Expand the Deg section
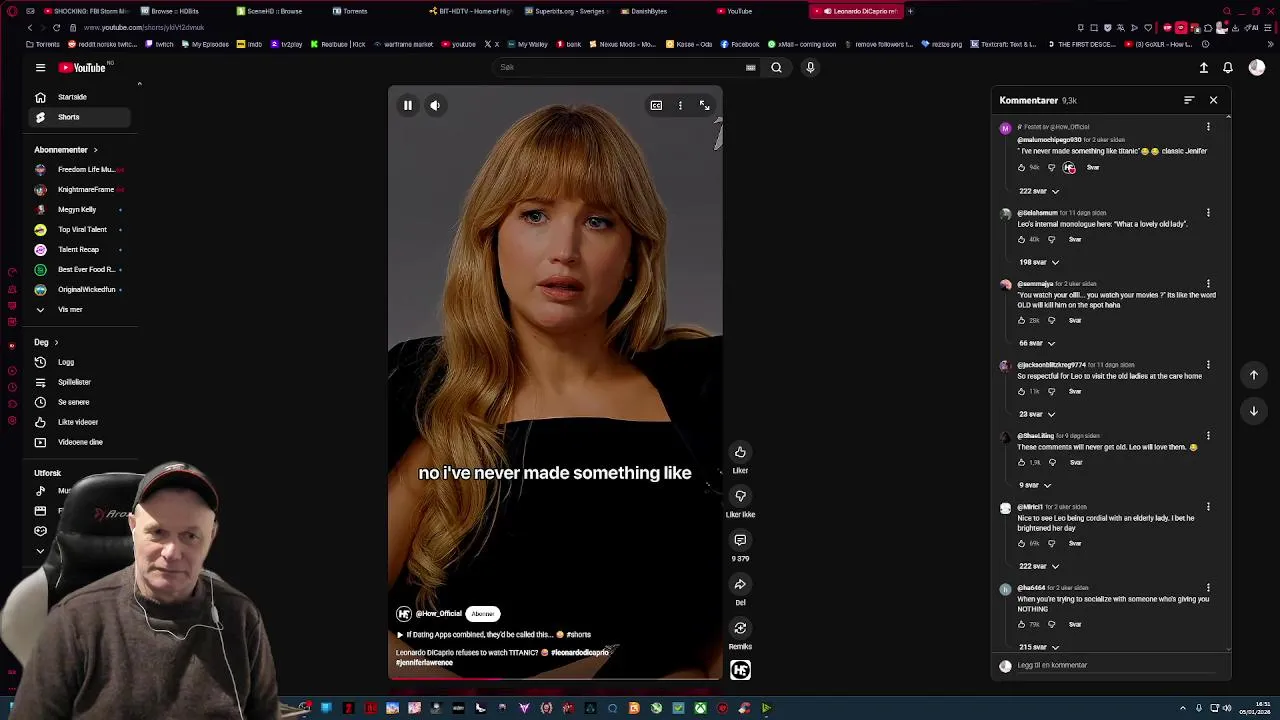Image resolution: width=1280 pixels, height=720 pixels. click(46, 342)
